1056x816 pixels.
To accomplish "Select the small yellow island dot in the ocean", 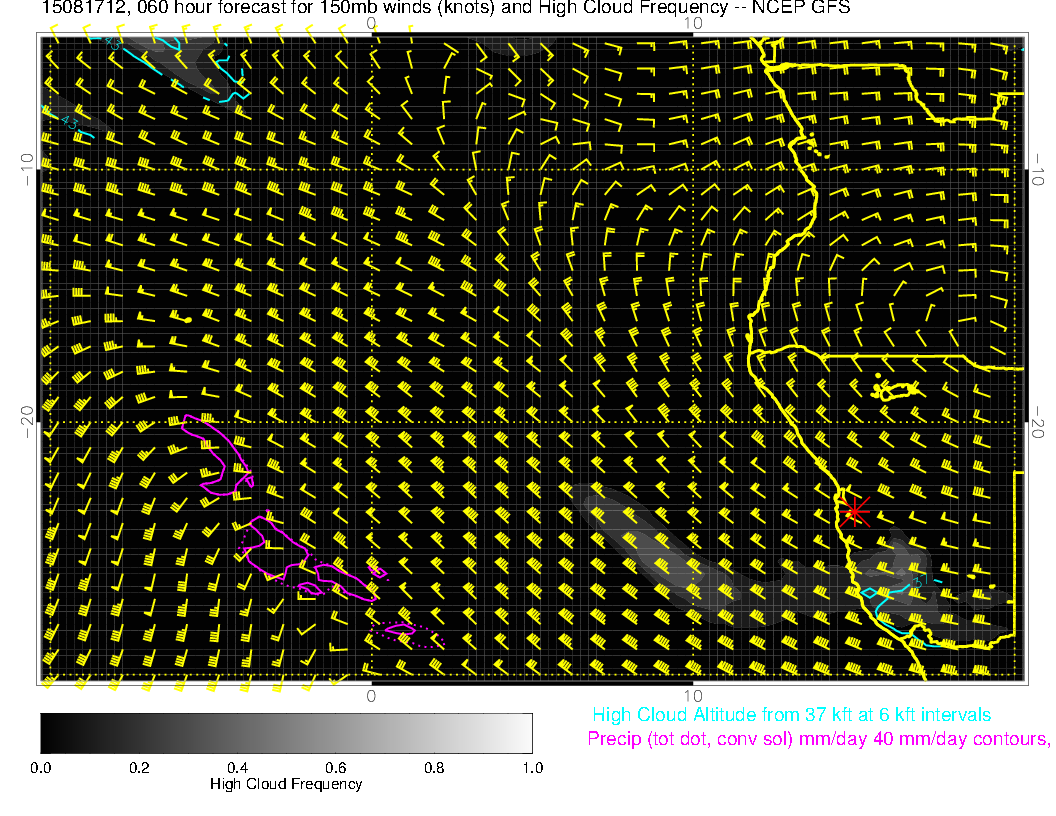I will tap(188, 319).
